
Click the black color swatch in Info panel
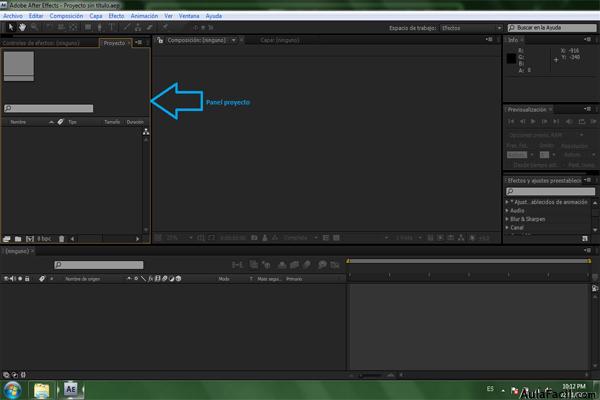click(x=511, y=58)
